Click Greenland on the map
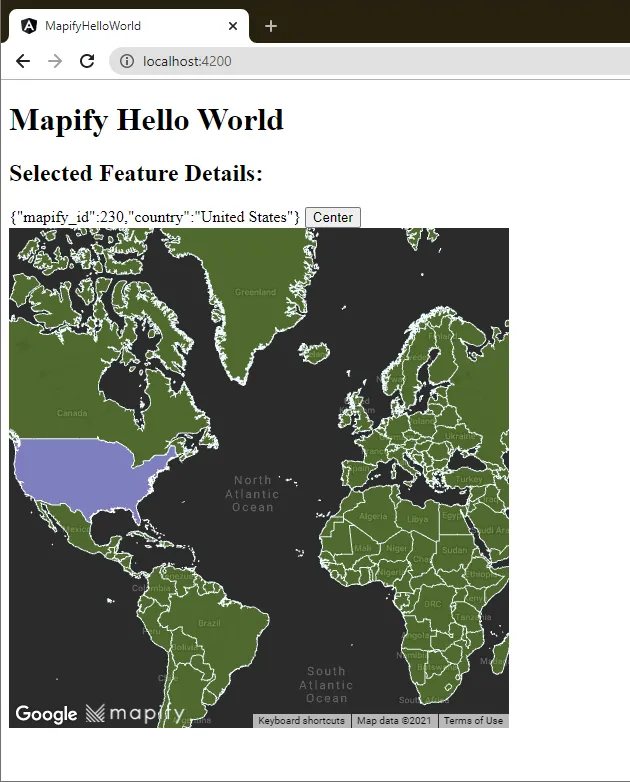The height and width of the screenshot is (782, 630). pyautogui.click(x=255, y=292)
